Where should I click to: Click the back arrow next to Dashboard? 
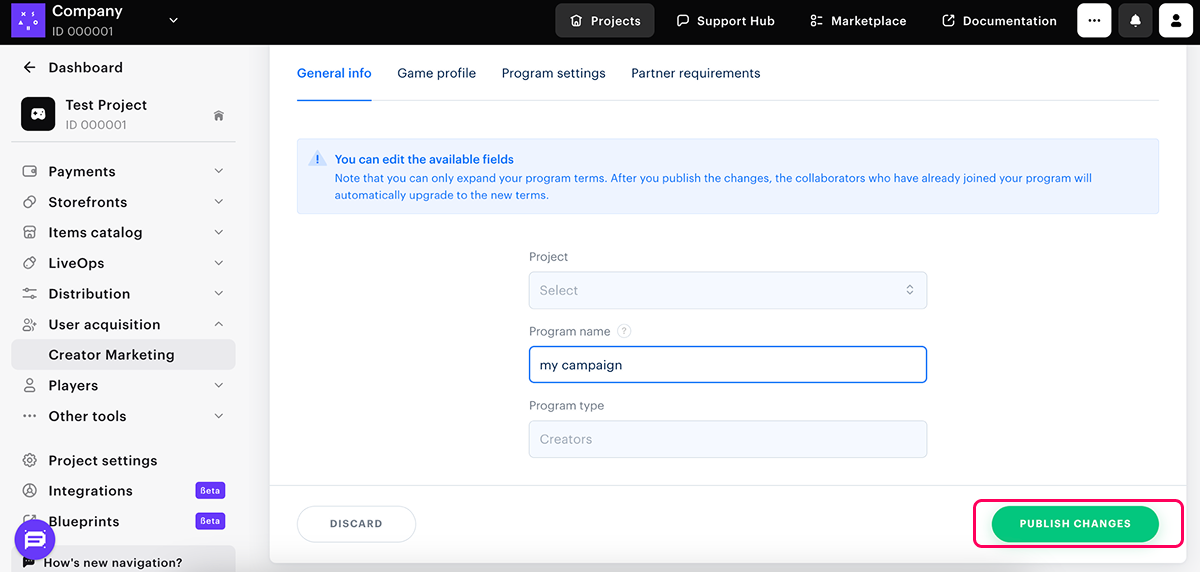tap(29, 68)
